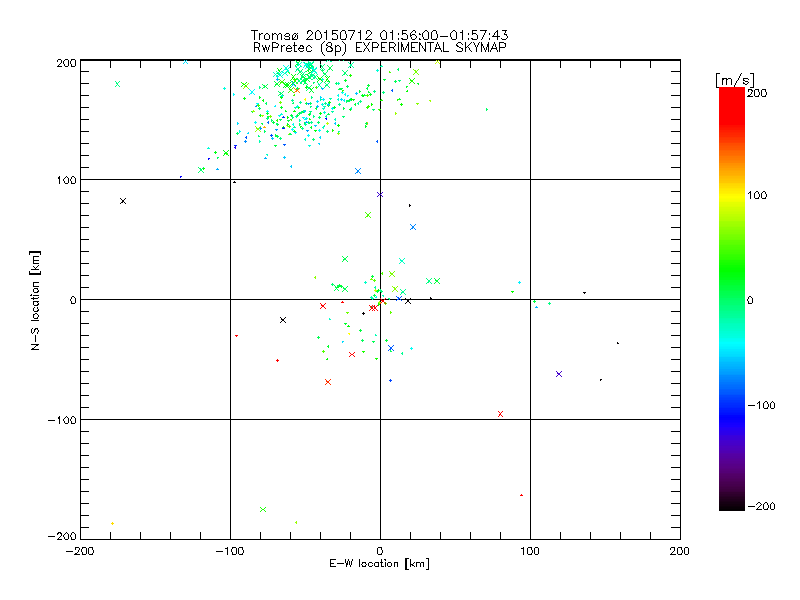Viewport: 800px width, 600px height.
Task: Select the red dot near E-W 95, N-S -165
Action: tap(521, 495)
